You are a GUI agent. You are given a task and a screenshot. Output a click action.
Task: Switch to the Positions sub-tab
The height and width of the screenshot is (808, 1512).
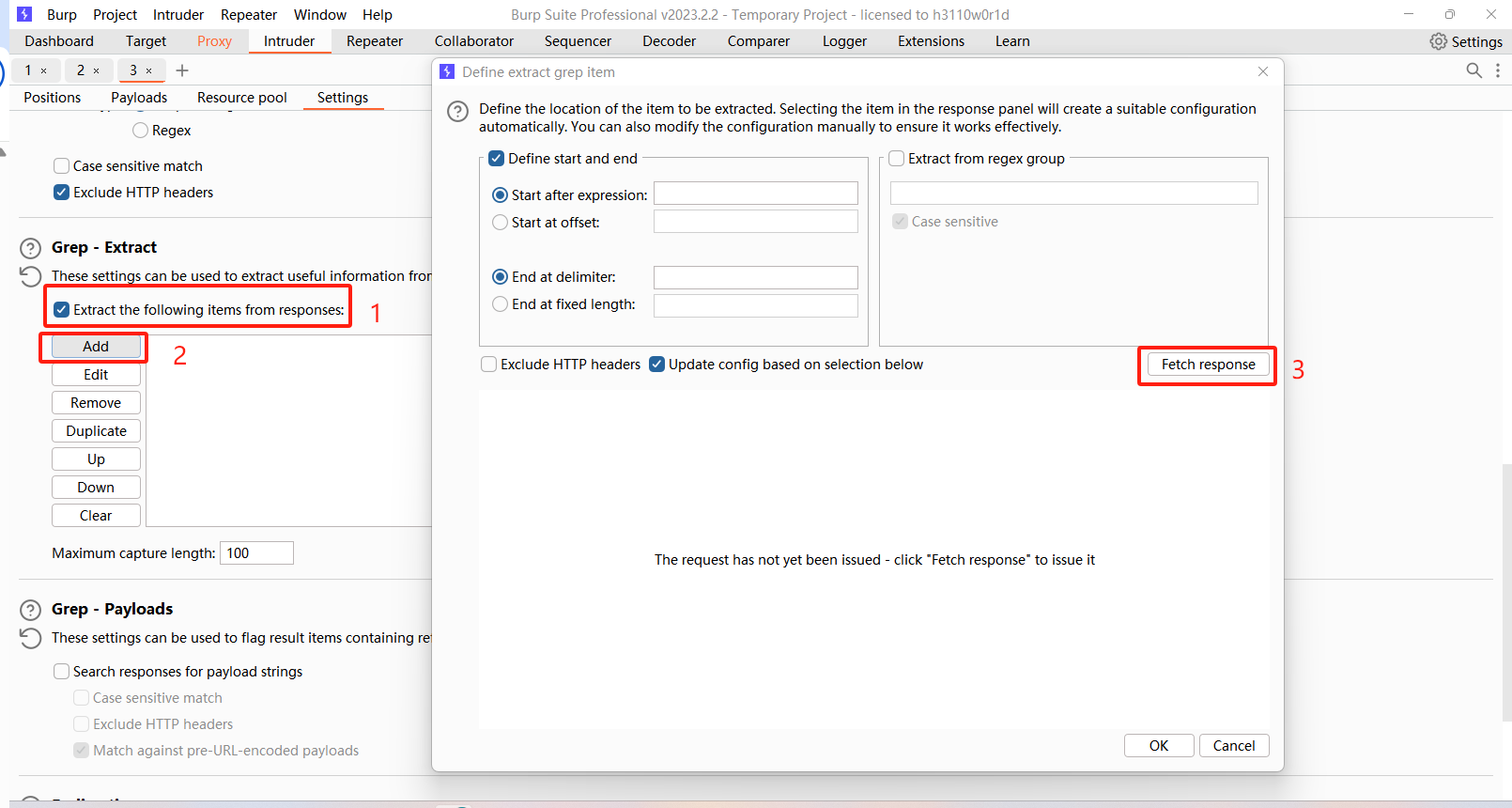tap(53, 98)
